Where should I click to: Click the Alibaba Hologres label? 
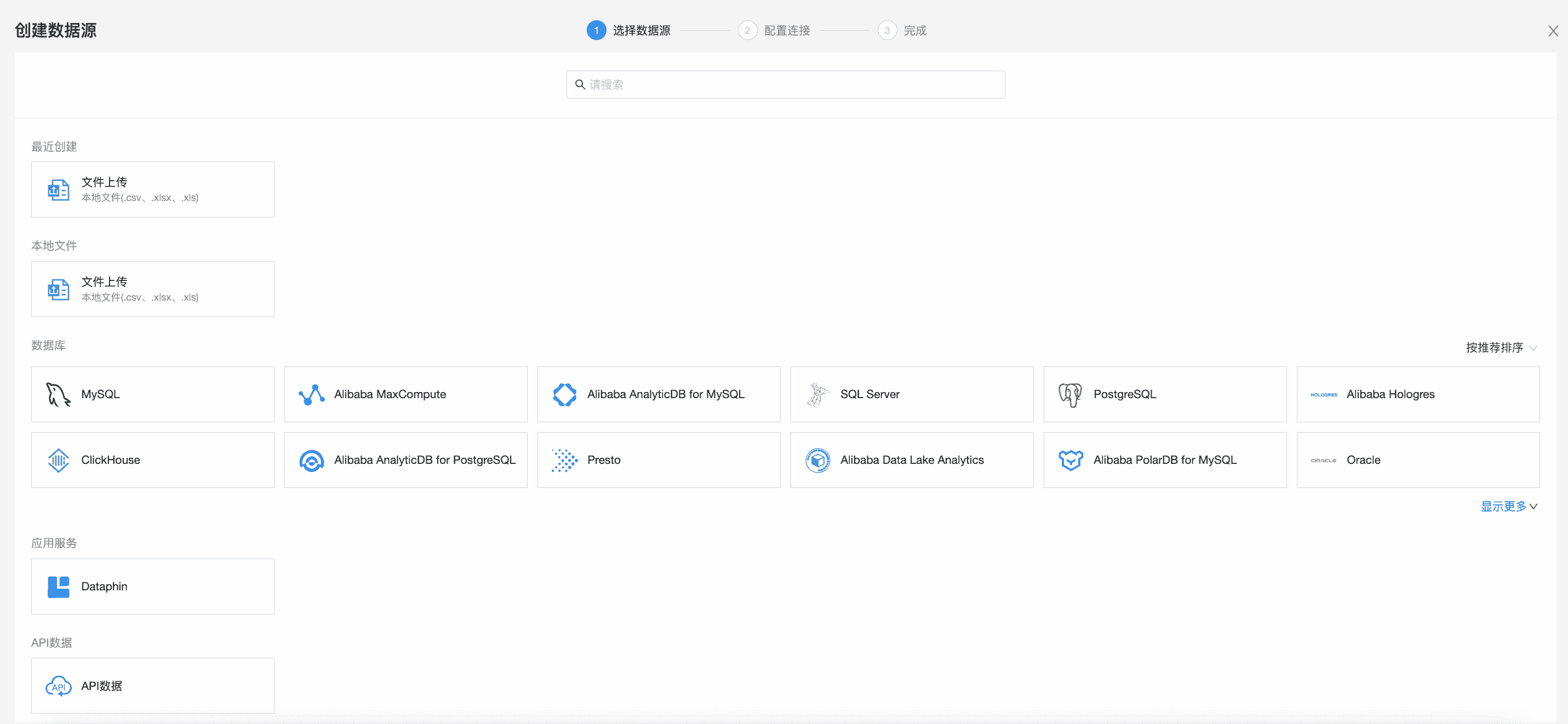click(1390, 394)
